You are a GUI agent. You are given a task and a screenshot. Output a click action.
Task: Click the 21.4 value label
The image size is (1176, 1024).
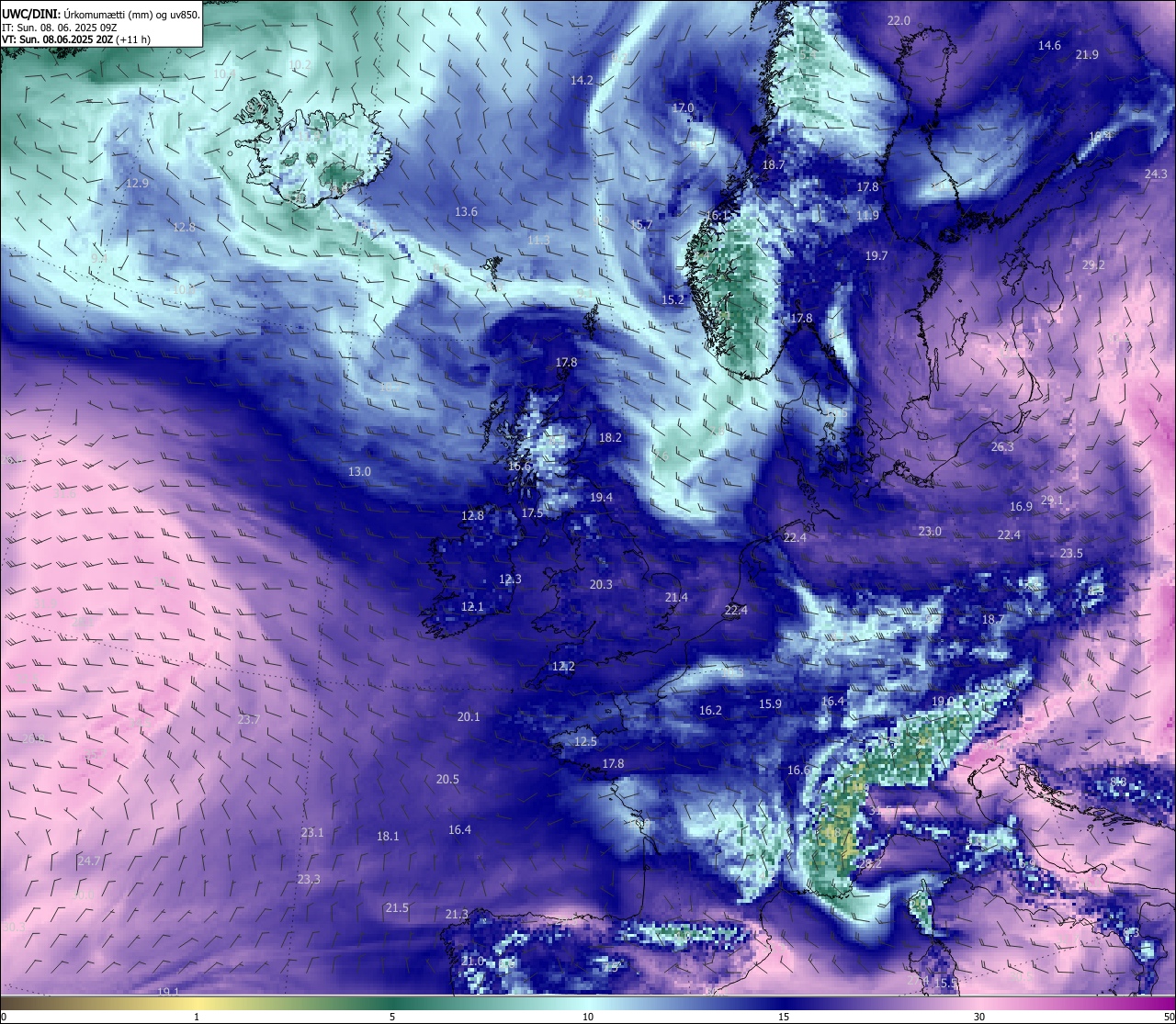point(676,597)
